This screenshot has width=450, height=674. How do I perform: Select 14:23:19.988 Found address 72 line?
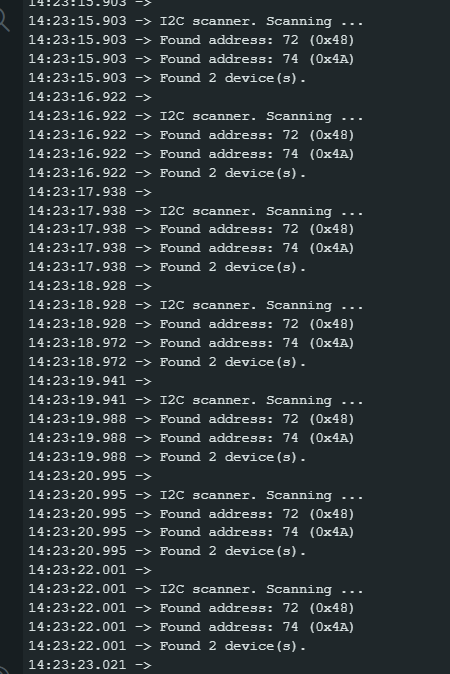[x=191, y=419]
